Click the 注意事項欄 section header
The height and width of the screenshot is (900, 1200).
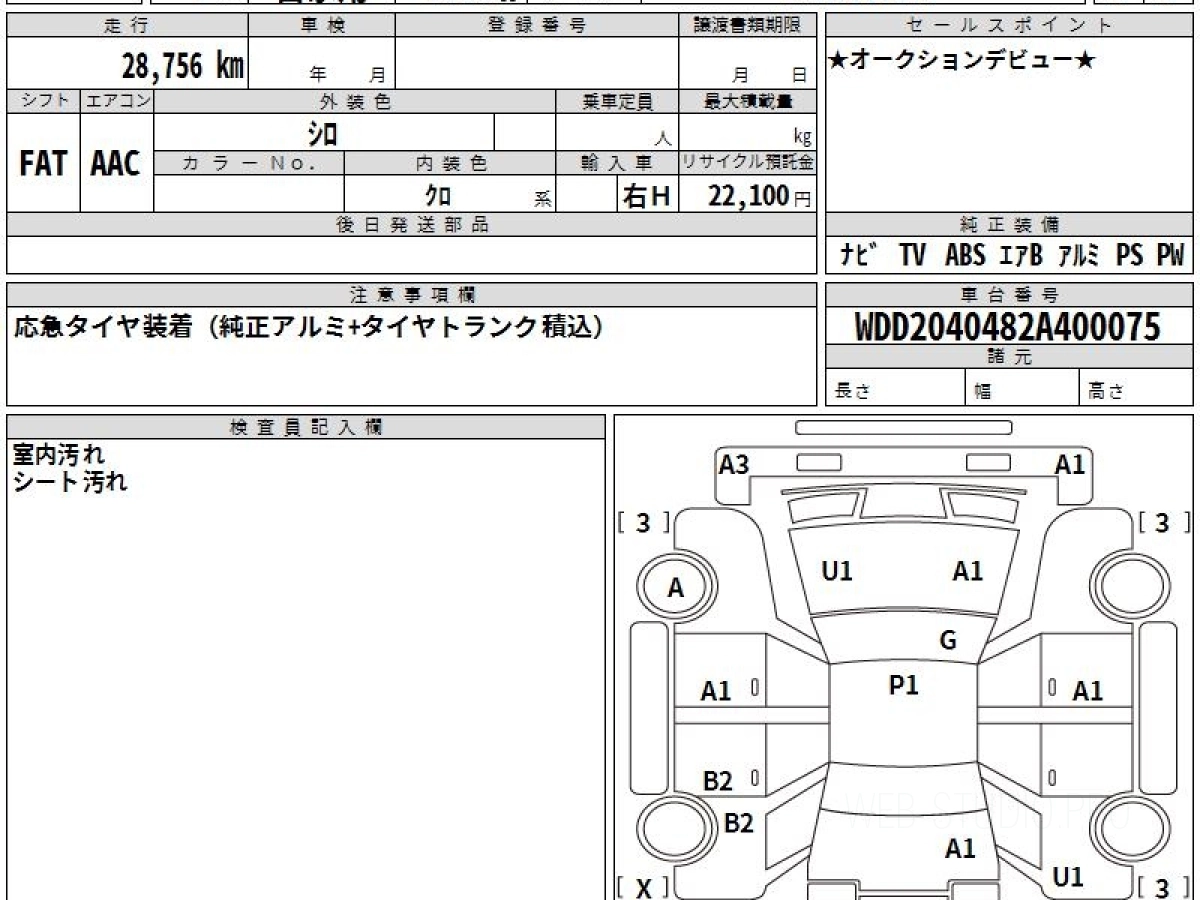(412, 295)
